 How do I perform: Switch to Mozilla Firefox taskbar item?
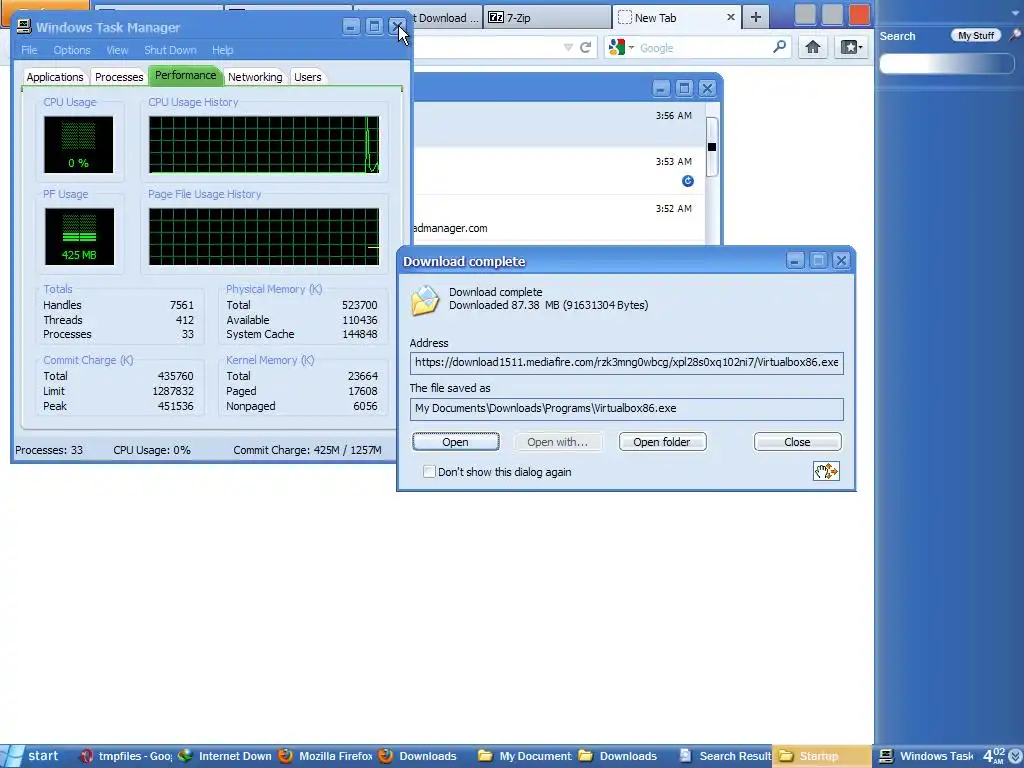tap(325, 756)
